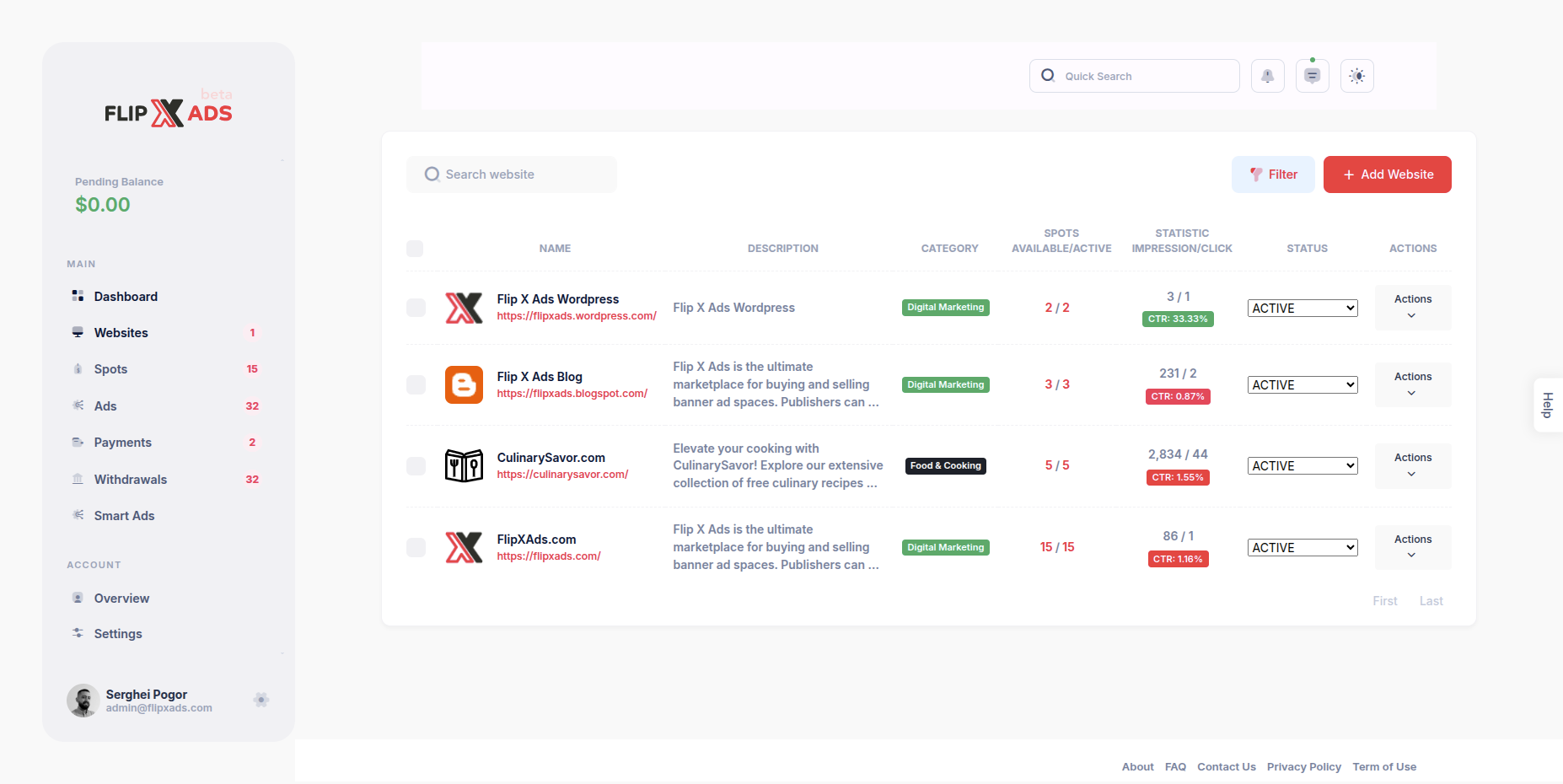Click the magnifier icon in Quick Search

1048,75
